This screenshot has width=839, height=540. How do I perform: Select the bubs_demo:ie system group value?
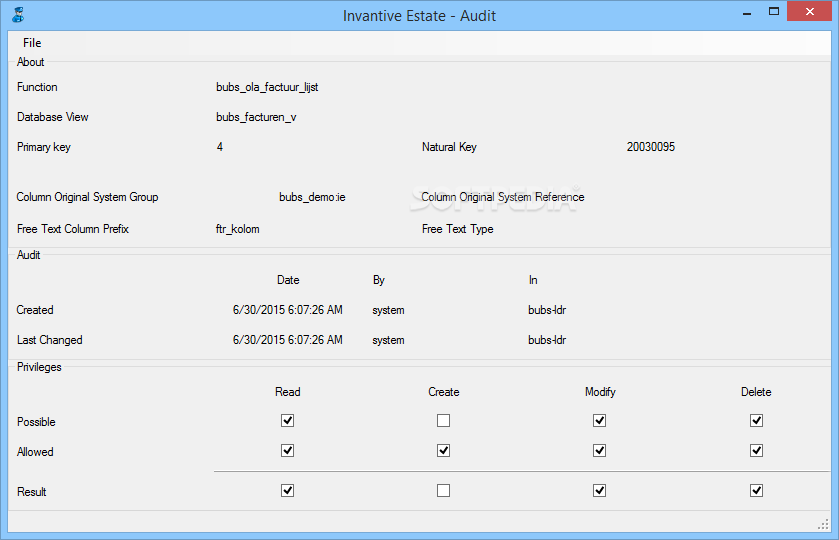312,197
